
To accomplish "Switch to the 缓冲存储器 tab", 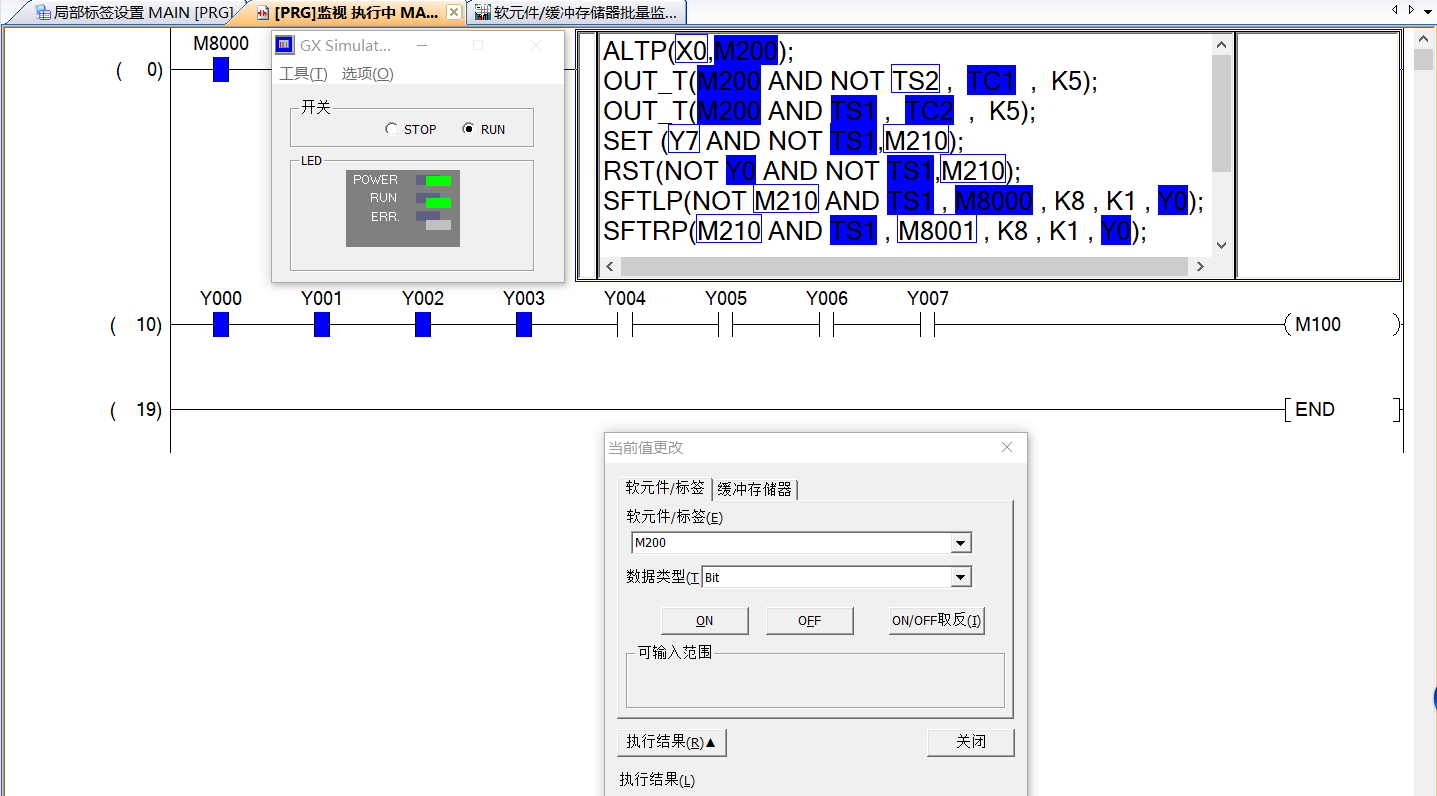I will pos(755,489).
